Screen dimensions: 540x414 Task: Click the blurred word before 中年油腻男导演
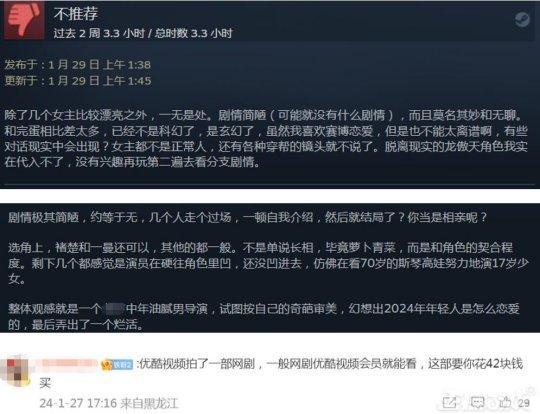(x=114, y=308)
